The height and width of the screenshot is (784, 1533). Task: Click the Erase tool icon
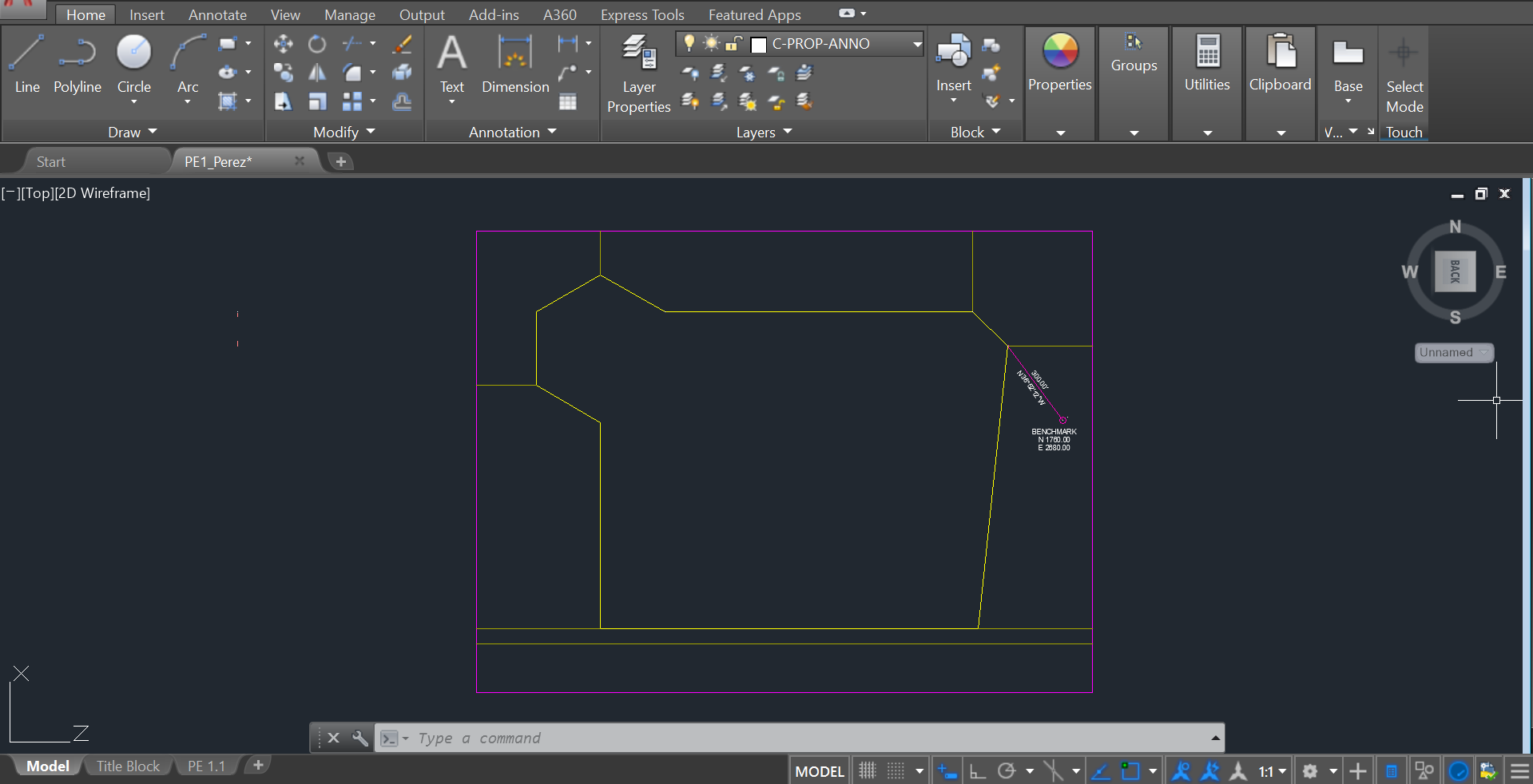tap(402, 44)
